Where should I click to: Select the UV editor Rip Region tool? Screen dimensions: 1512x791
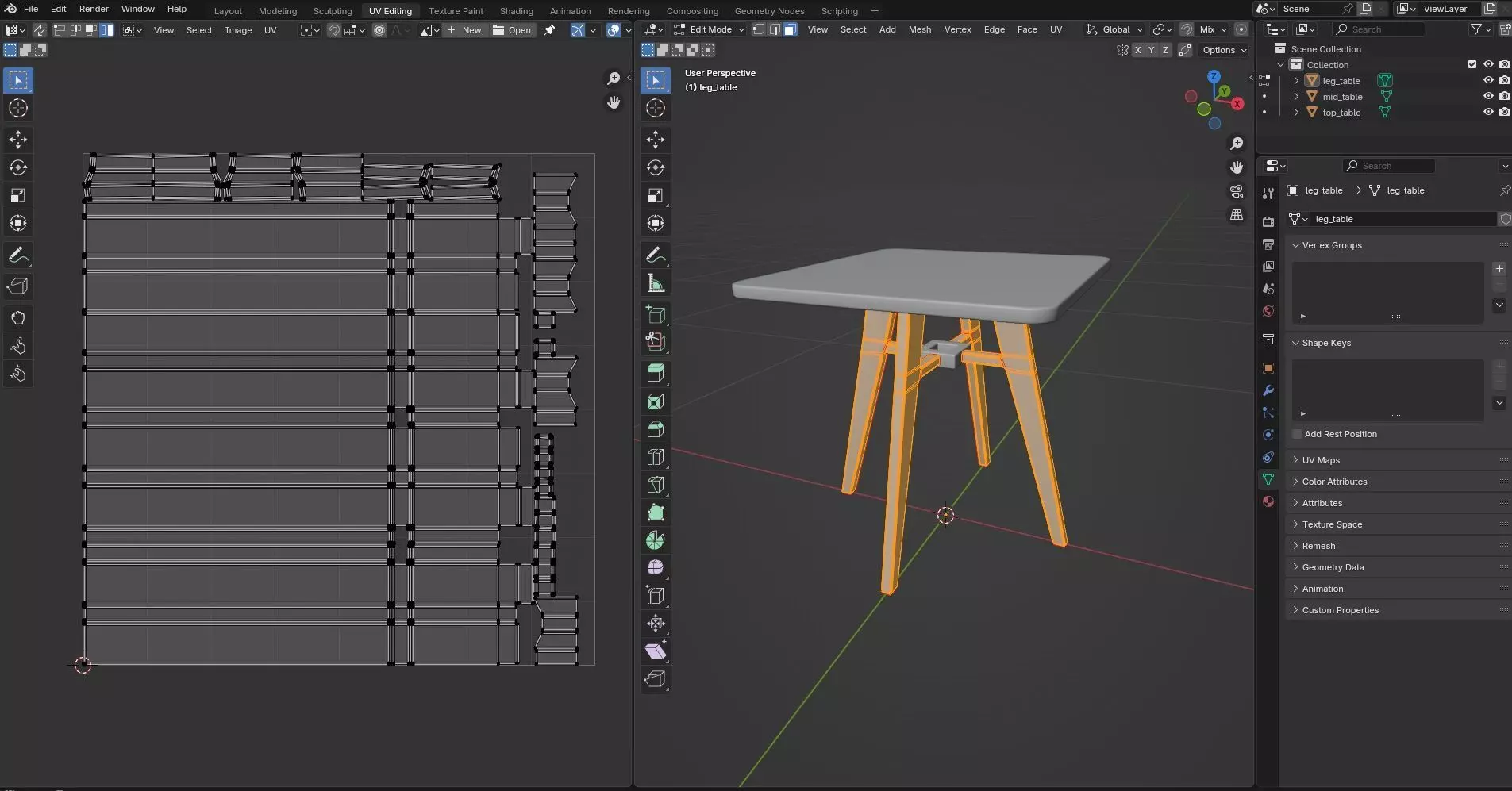pos(18,286)
